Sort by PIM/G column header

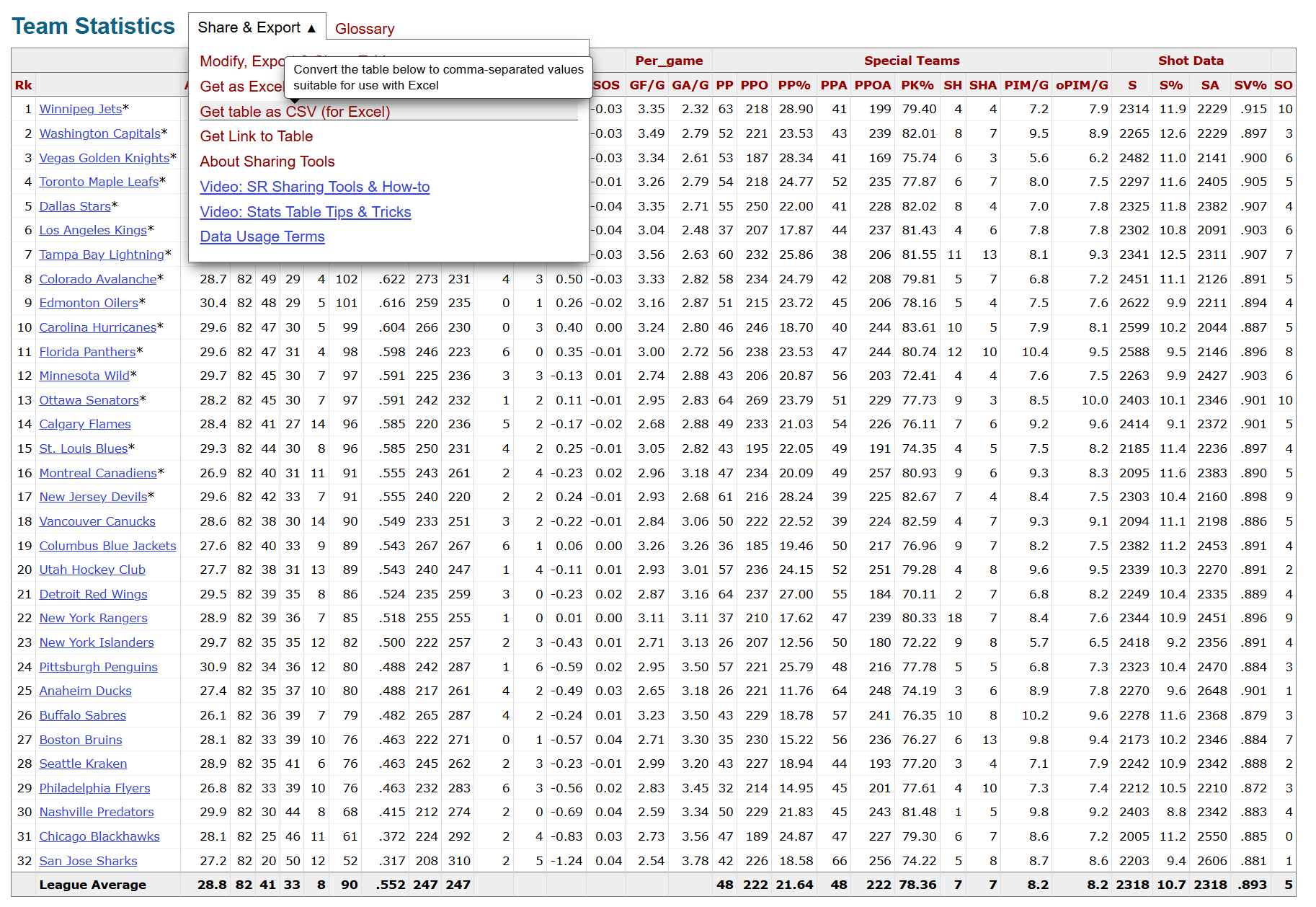coord(1026,85)
